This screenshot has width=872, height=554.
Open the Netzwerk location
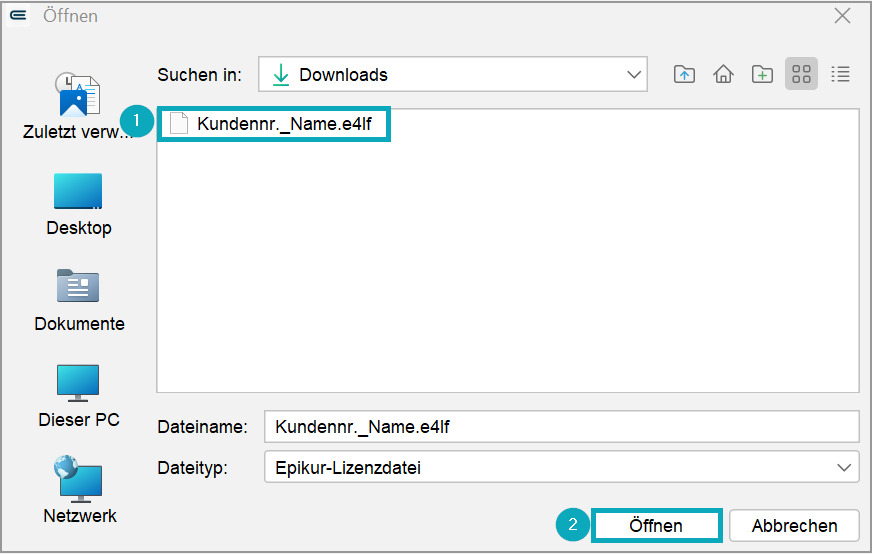(80, 489)
